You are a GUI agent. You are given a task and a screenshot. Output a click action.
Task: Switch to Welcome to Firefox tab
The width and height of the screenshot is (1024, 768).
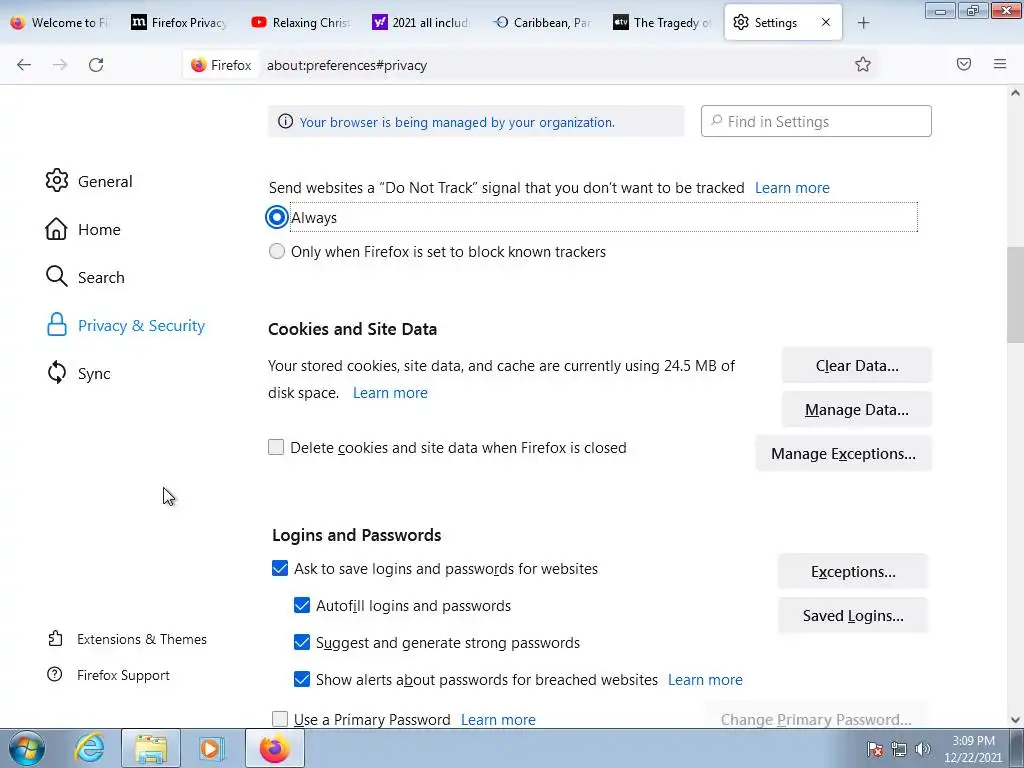[60, 23]
